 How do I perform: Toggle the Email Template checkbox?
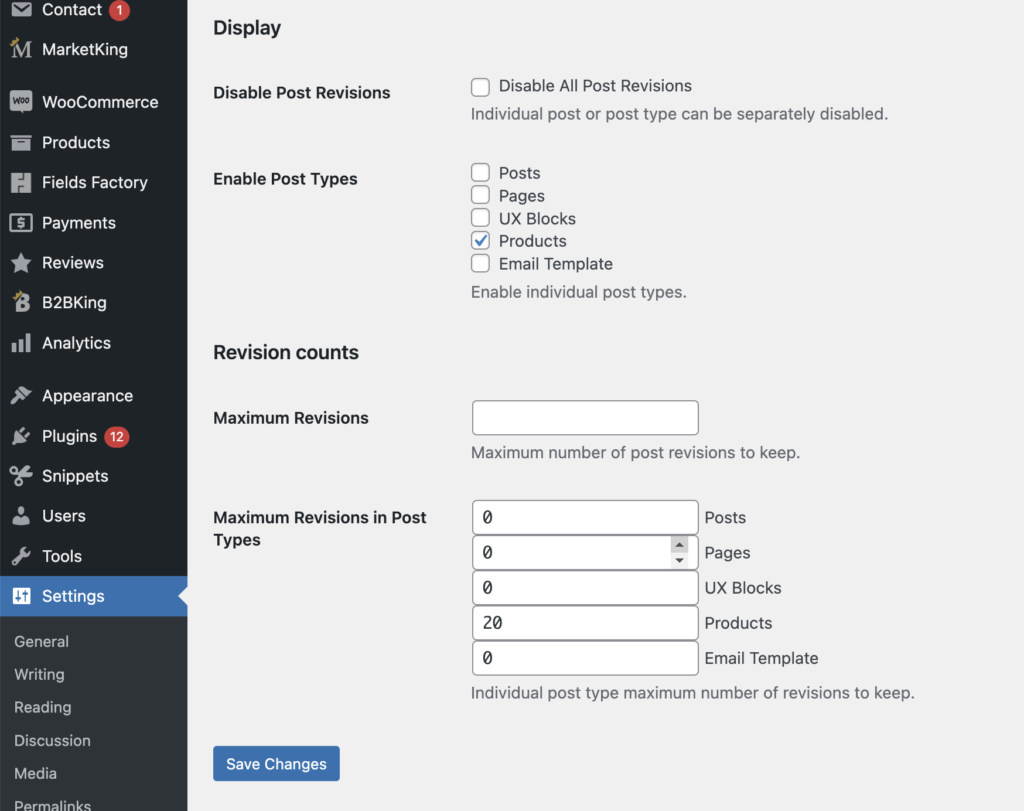(480, 263)
